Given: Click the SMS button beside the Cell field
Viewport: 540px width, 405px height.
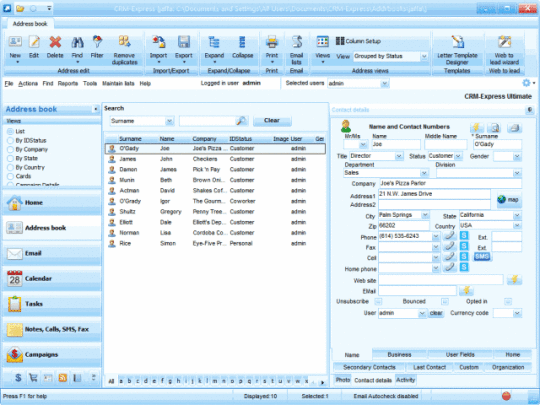Looking at the screenshot, I should (481, 257).
